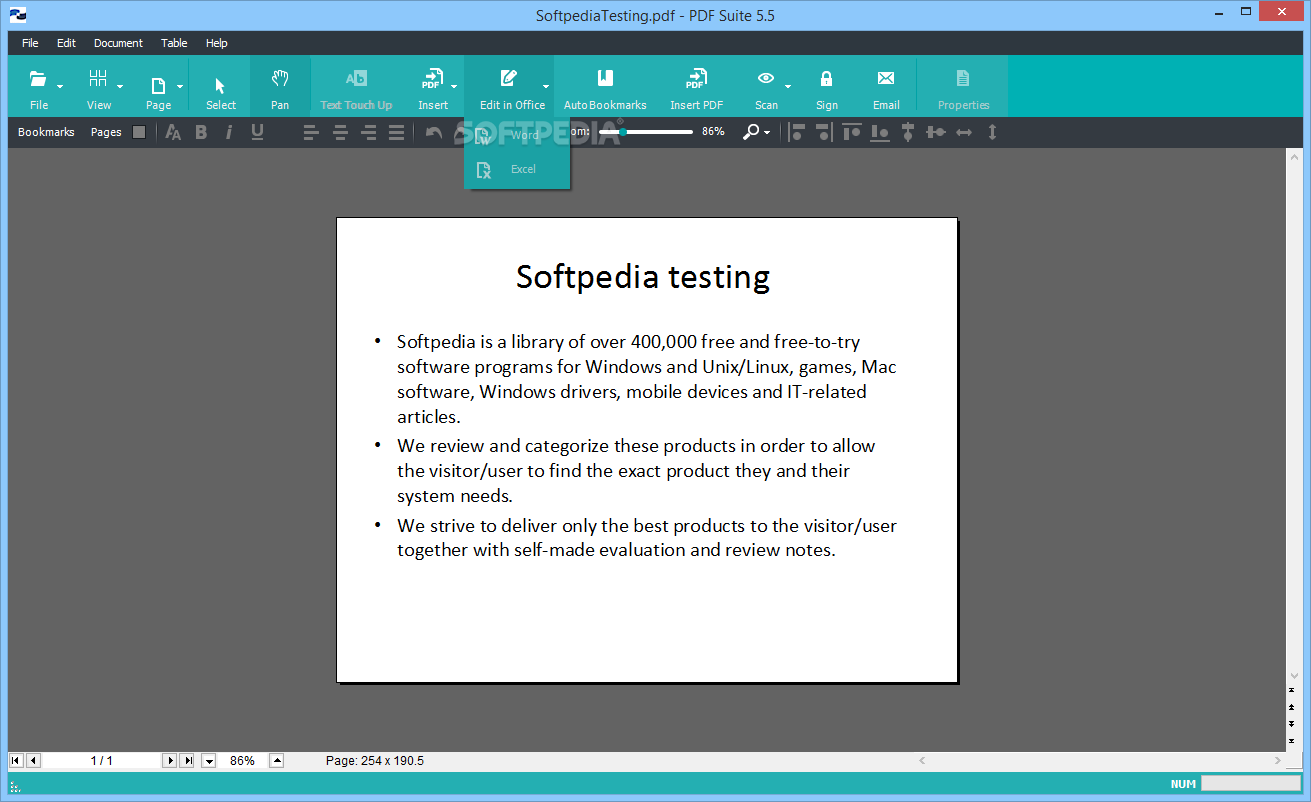Toggle the Bookmarks panel
Image resolution: width=1311 pixels, height=802 pixels.
(46, 132)
